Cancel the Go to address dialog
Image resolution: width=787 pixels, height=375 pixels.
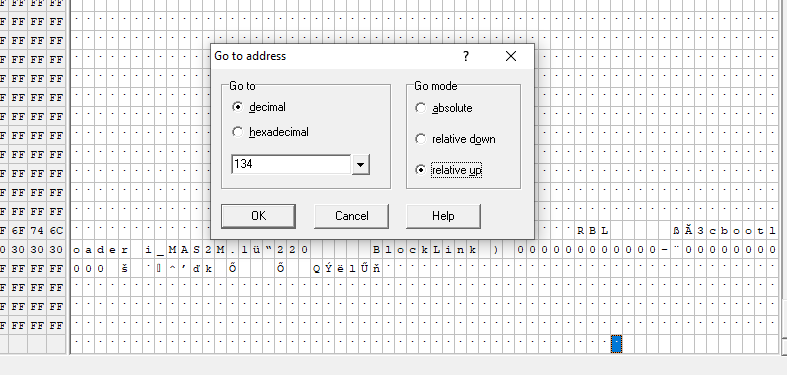coord(351,216)
